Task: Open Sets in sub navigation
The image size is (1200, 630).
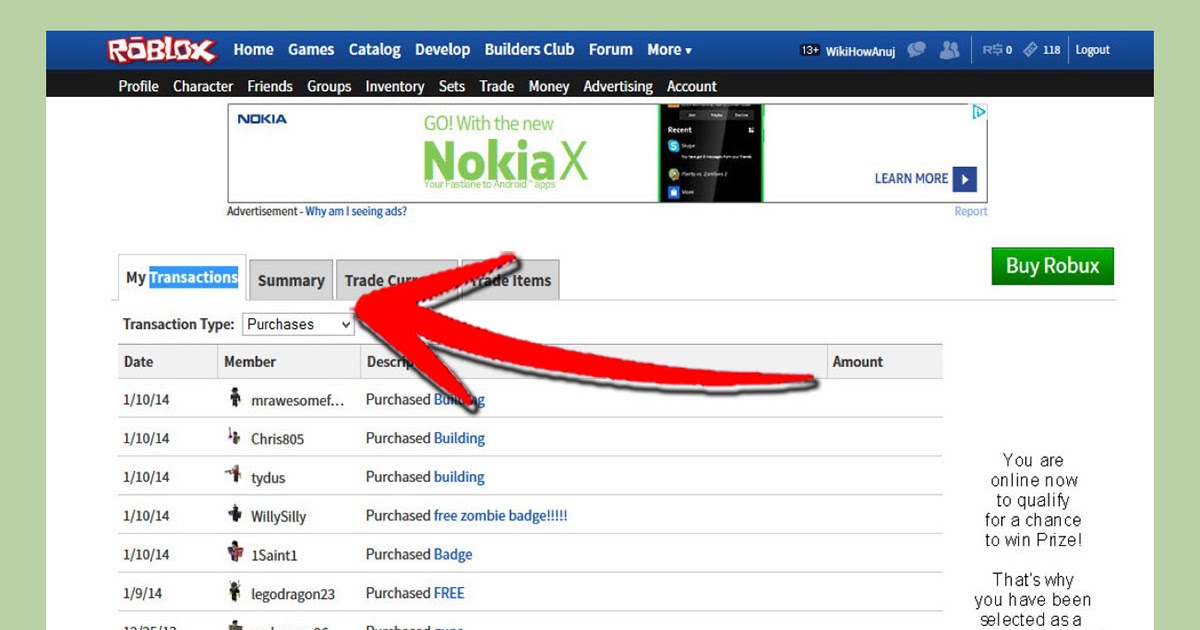Action: (x=452, y=86)
